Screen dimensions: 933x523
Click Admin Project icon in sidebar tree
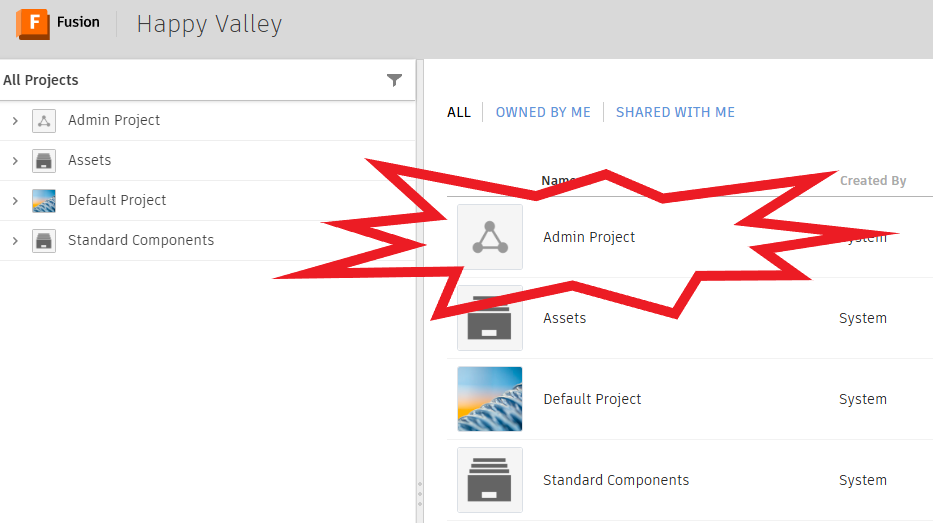click(44, 121)
